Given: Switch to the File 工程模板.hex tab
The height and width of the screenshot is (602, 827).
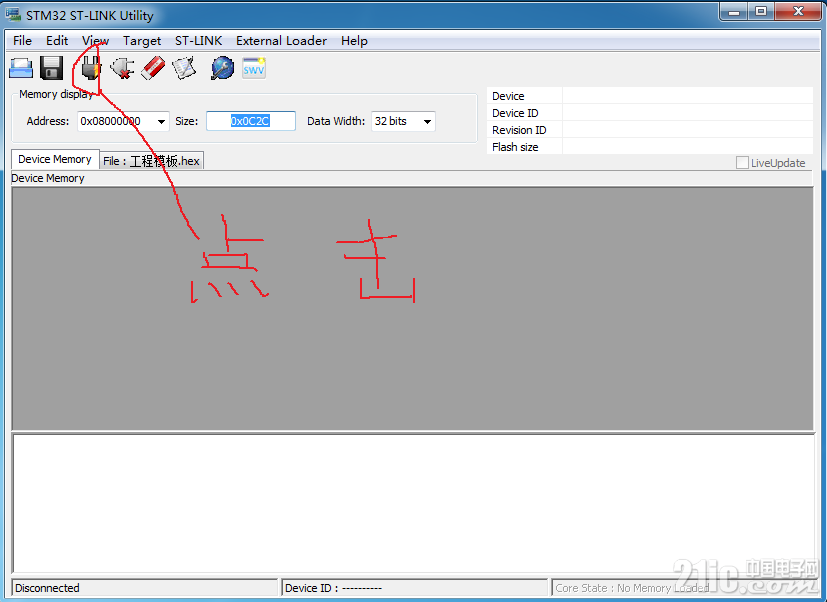Looking at the screenshot, I should click(x=151, y=161).
